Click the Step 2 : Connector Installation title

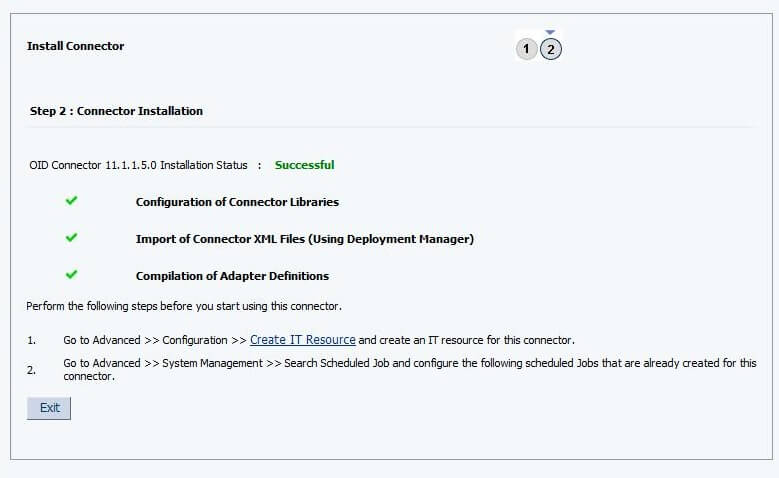click(x=116, y=111)
